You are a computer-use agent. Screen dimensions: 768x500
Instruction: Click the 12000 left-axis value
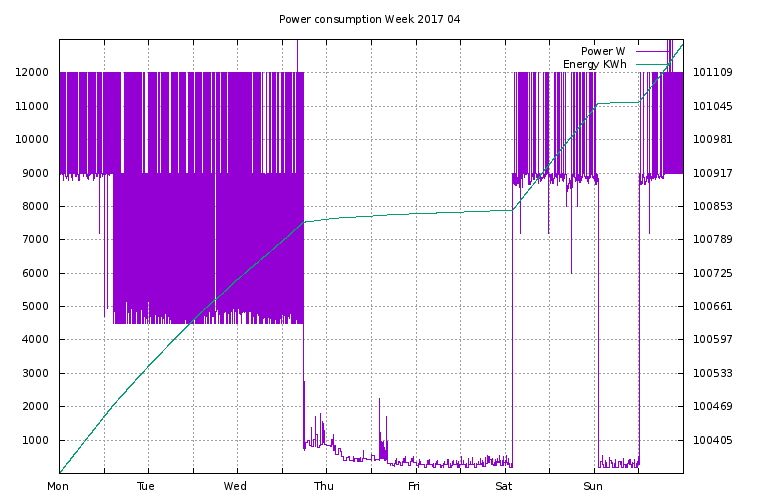click(x=32, y=72)
